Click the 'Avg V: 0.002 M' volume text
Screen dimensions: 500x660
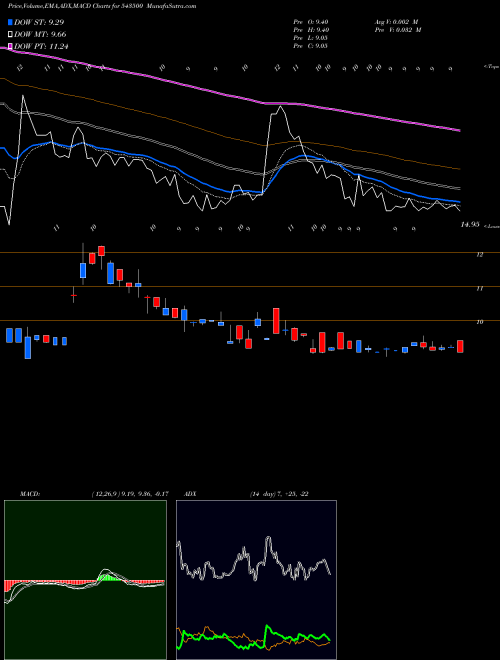[x=396, y=22]
